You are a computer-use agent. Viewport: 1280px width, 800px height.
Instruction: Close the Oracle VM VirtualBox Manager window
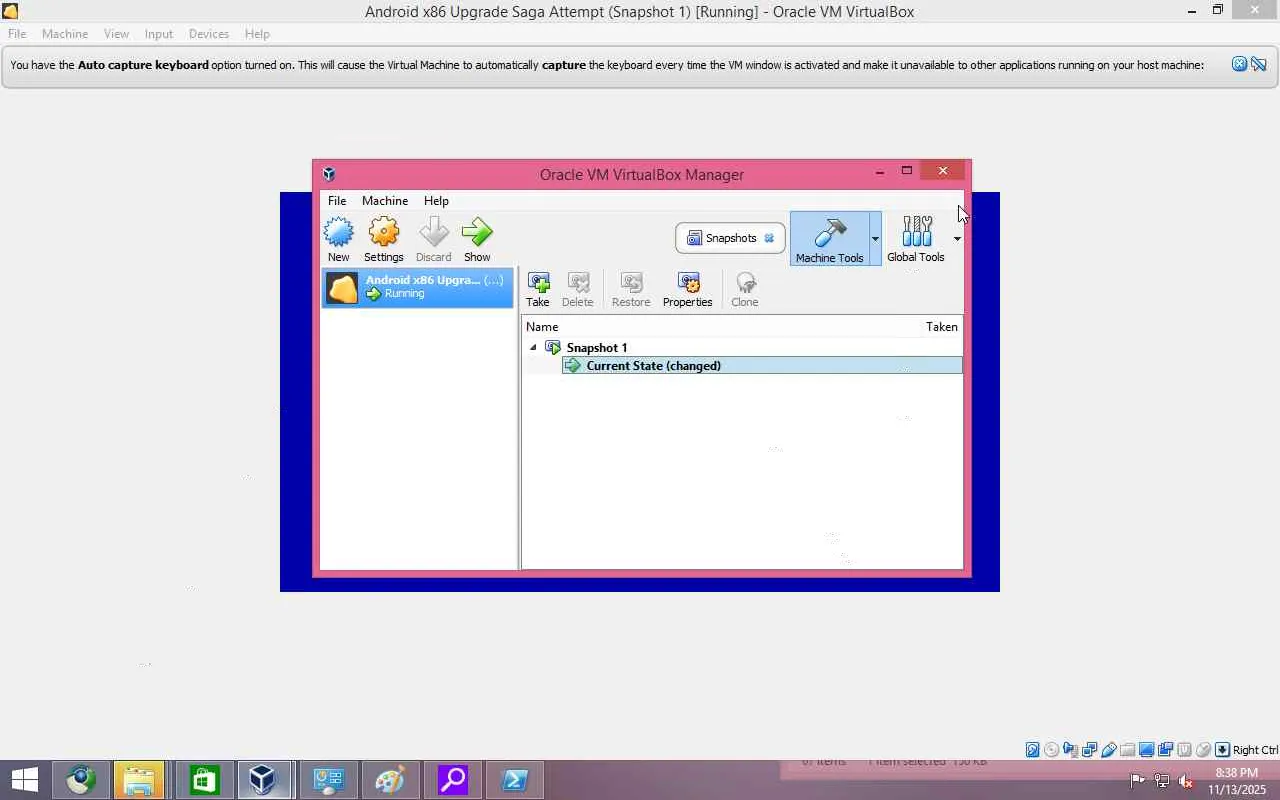[943, 171]
